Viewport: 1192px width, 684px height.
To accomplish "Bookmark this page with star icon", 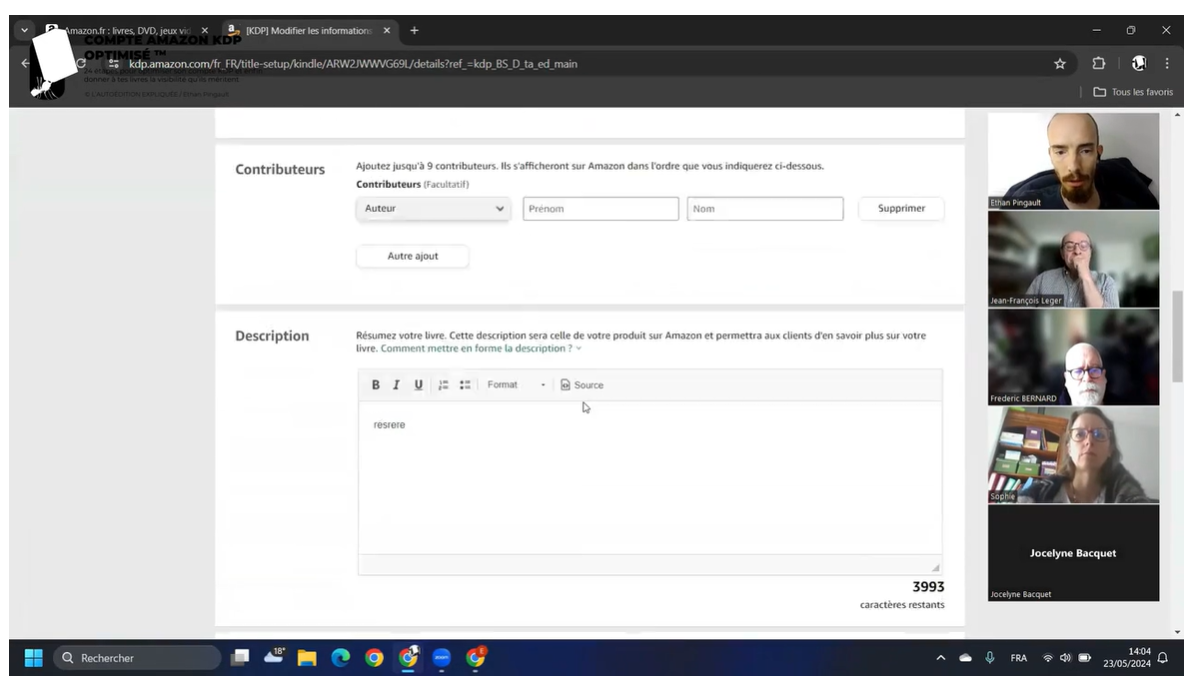I will (x=1059, y=64).
